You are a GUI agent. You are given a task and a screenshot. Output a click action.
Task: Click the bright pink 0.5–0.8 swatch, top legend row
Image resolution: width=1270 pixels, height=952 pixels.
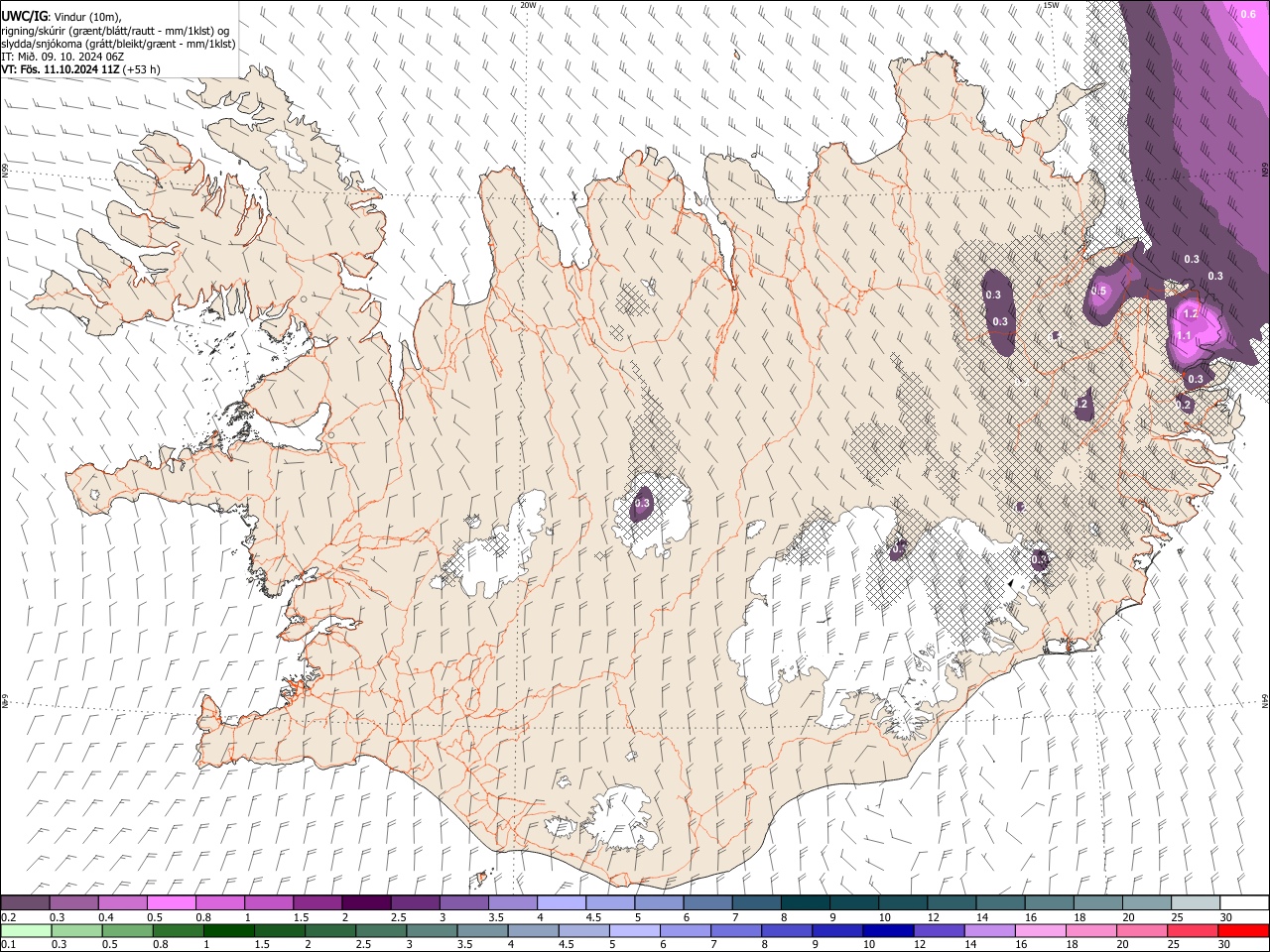(171, 902)
